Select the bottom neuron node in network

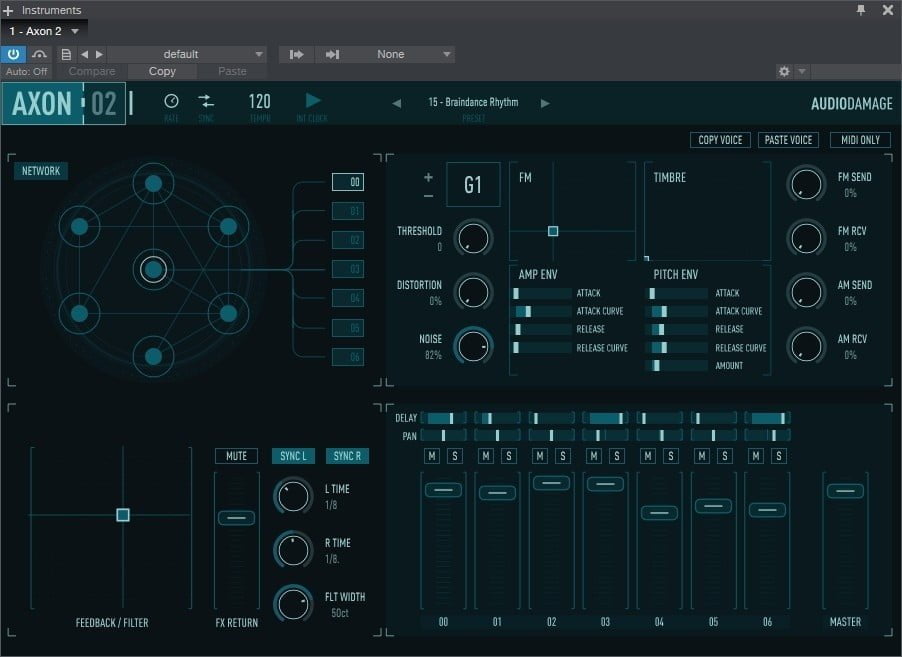tap(153, 356)
